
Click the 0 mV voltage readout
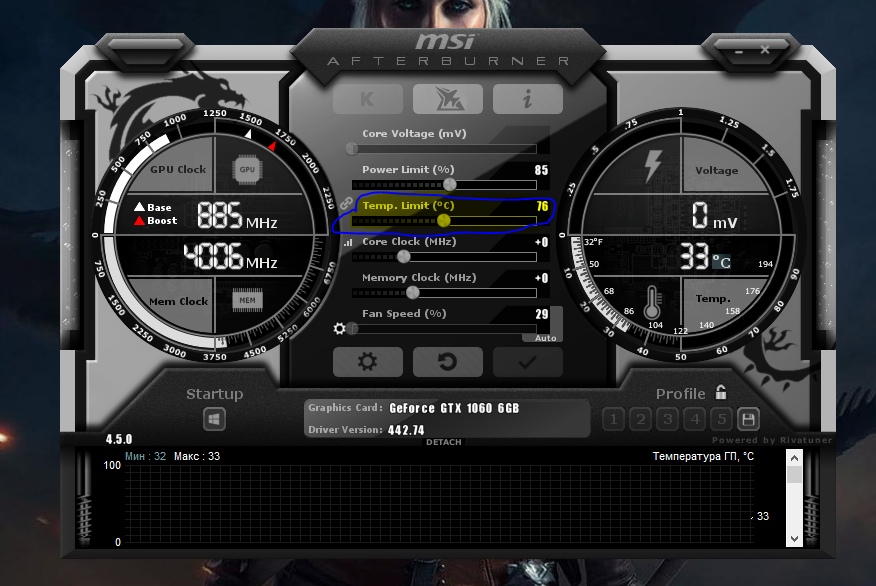pos(715,216)
